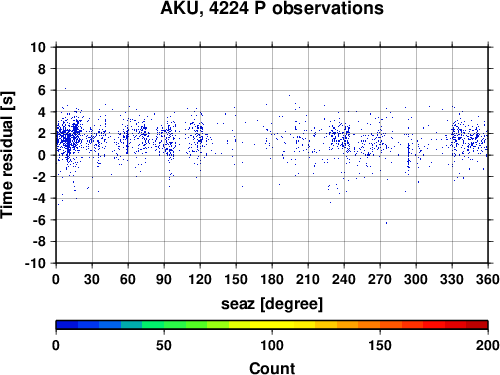500x375 pixels.
Task: Click the y-axis tick label 10
Action: point(38,47)
